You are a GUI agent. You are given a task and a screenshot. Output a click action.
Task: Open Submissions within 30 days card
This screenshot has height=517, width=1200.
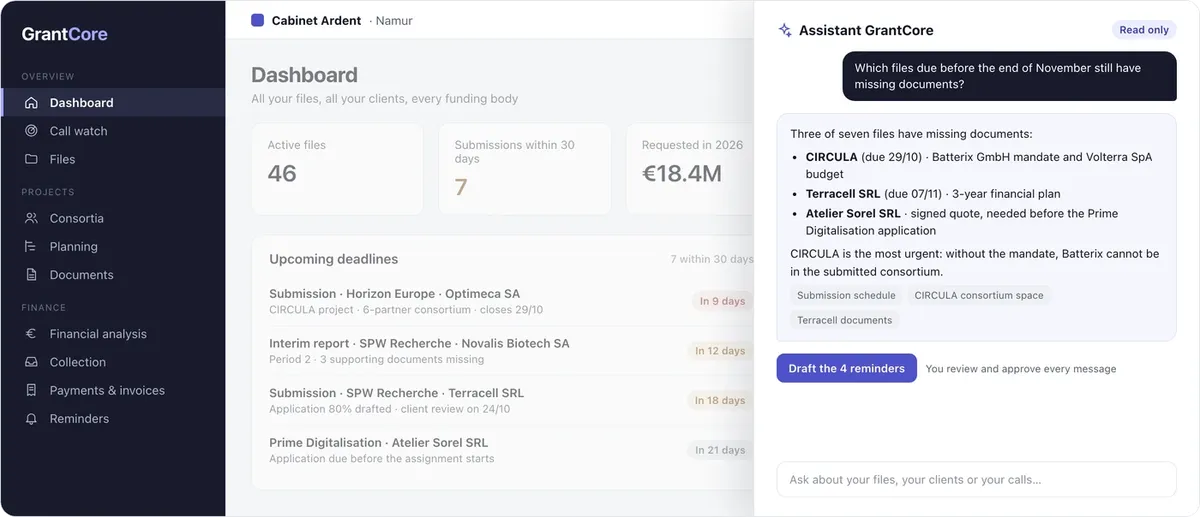pos(524,169)
